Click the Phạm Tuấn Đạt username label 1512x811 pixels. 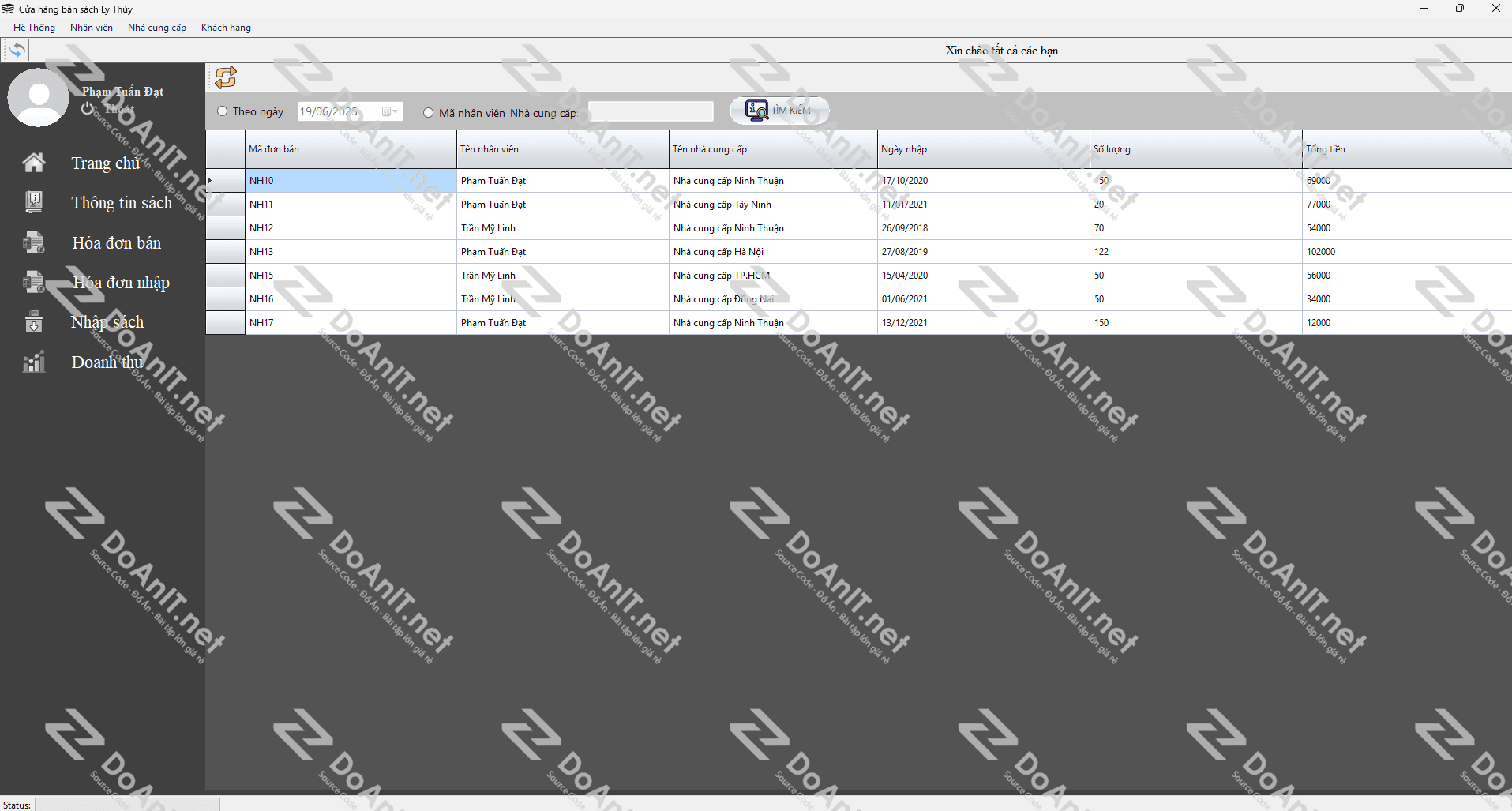[123, 92]
